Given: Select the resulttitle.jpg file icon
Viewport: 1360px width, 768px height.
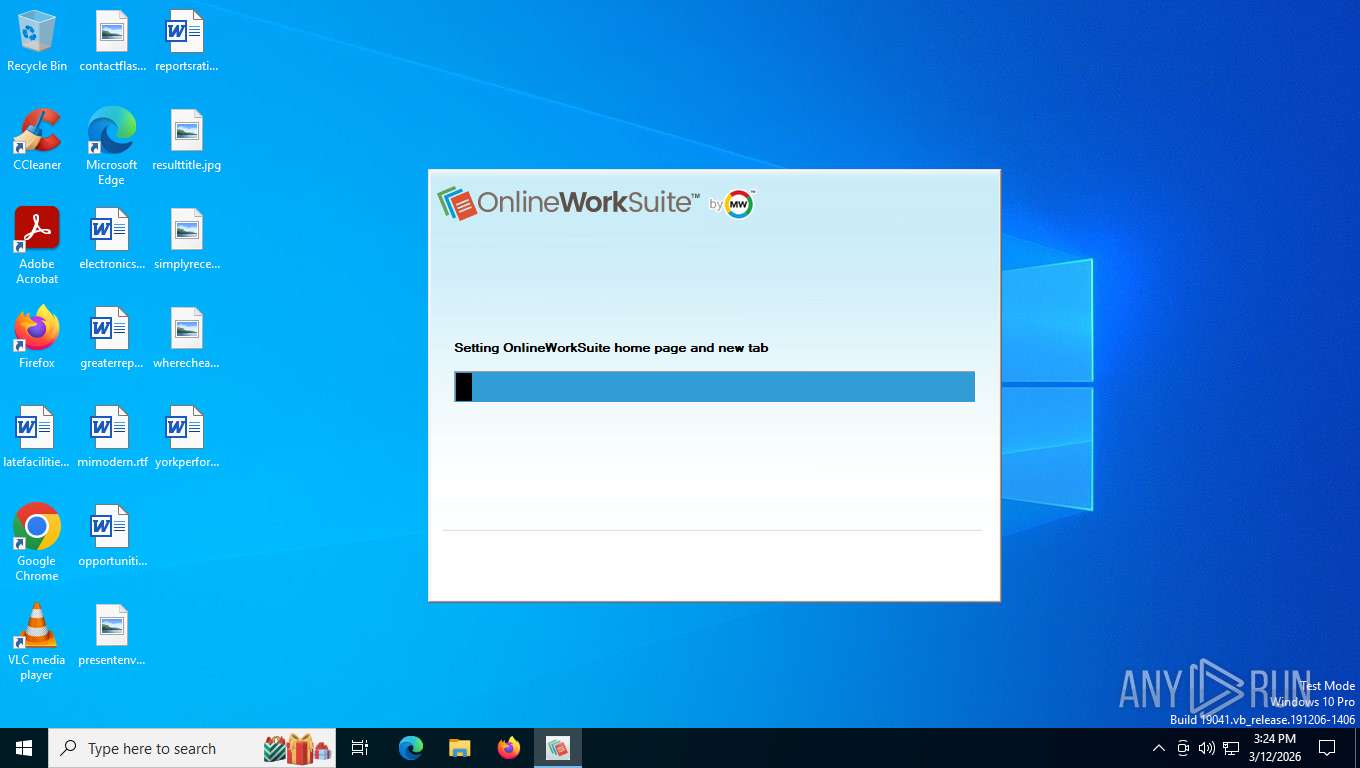Looking at the screenshot, I should [x=186, y=141].
